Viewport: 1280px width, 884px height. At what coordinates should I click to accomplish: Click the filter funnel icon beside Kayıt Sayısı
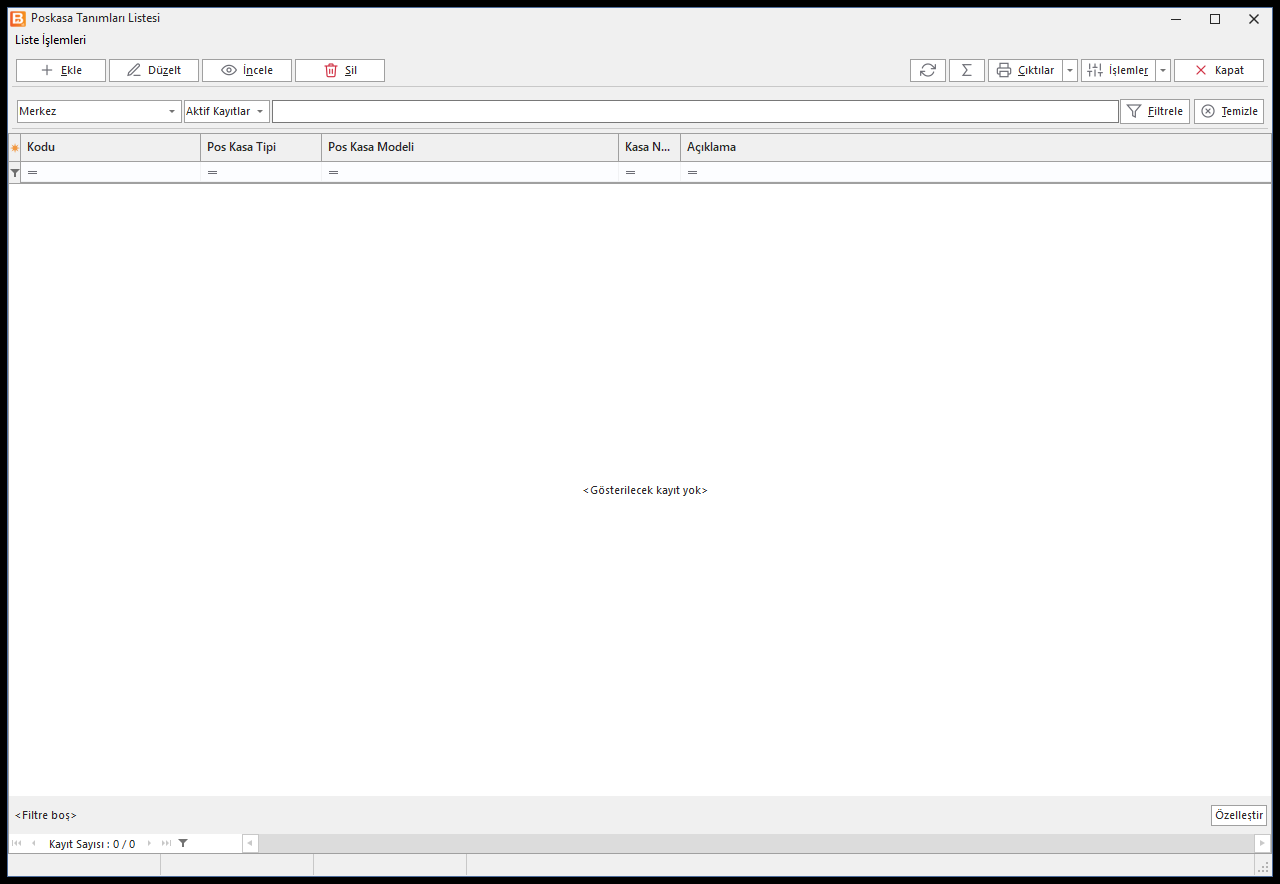pyautogui.click(x=183, y=844)
